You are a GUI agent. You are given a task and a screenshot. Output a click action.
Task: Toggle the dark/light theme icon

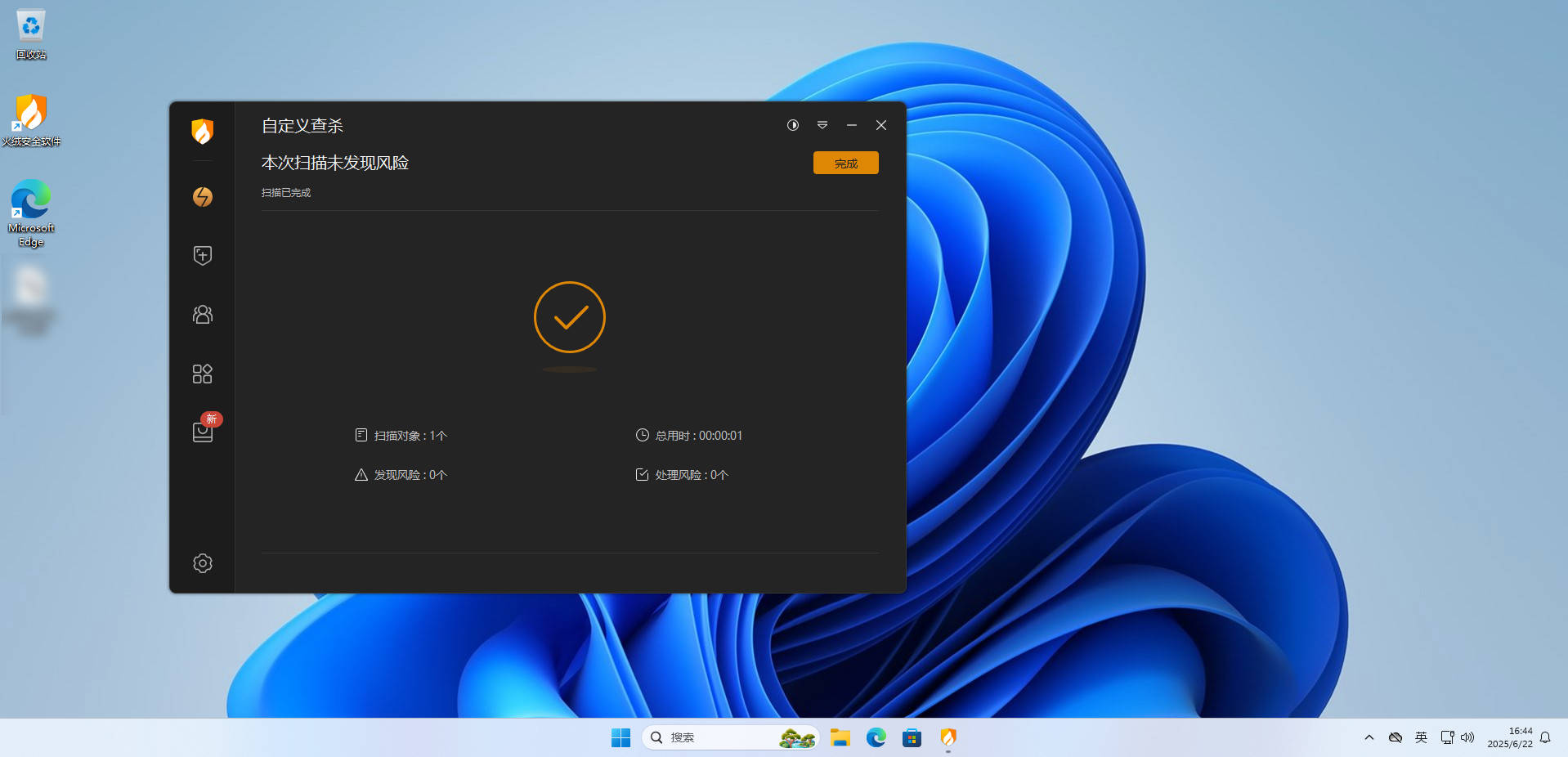[x=793, y=125]
